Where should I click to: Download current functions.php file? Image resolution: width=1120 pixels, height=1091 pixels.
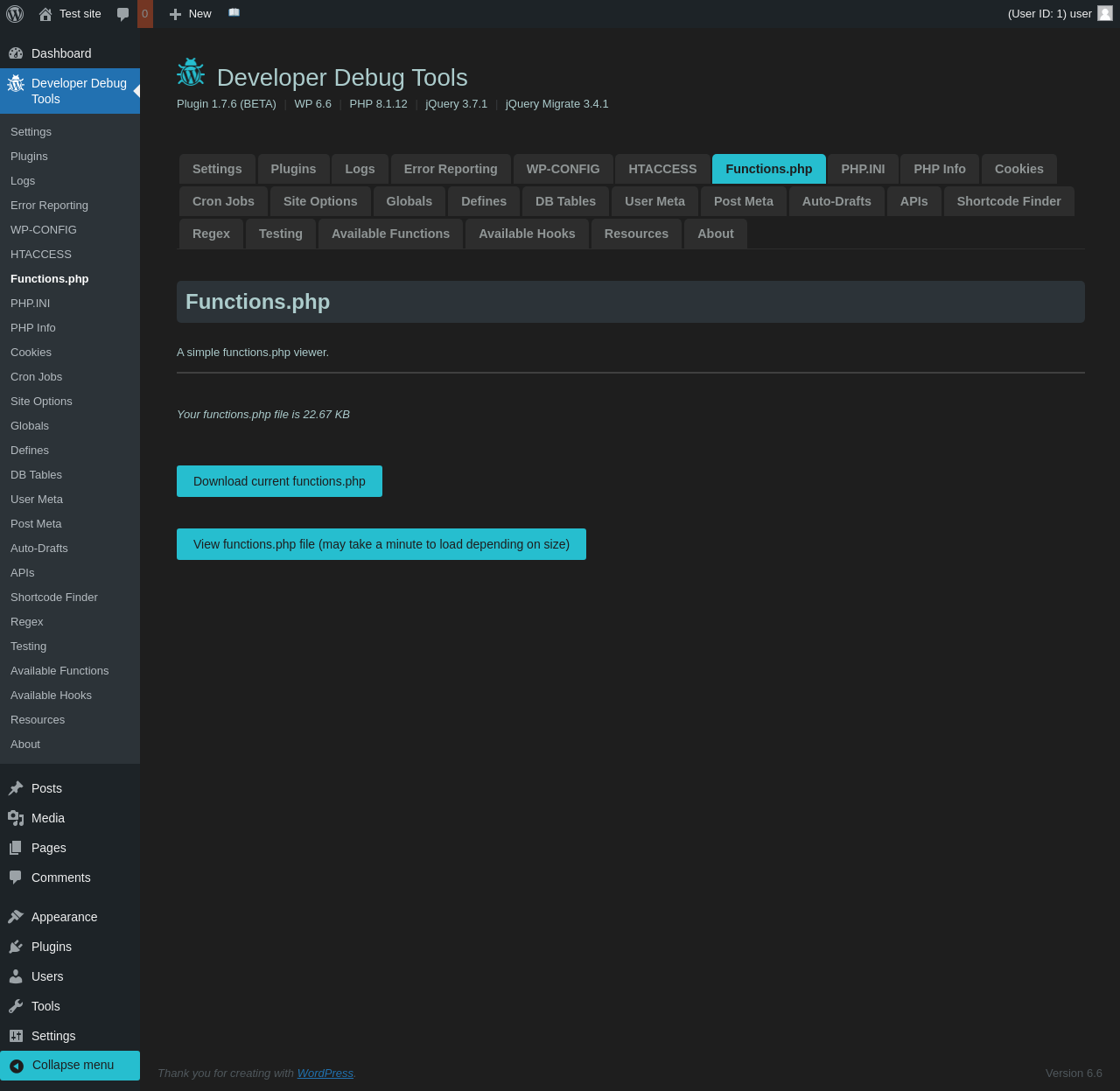279,481
